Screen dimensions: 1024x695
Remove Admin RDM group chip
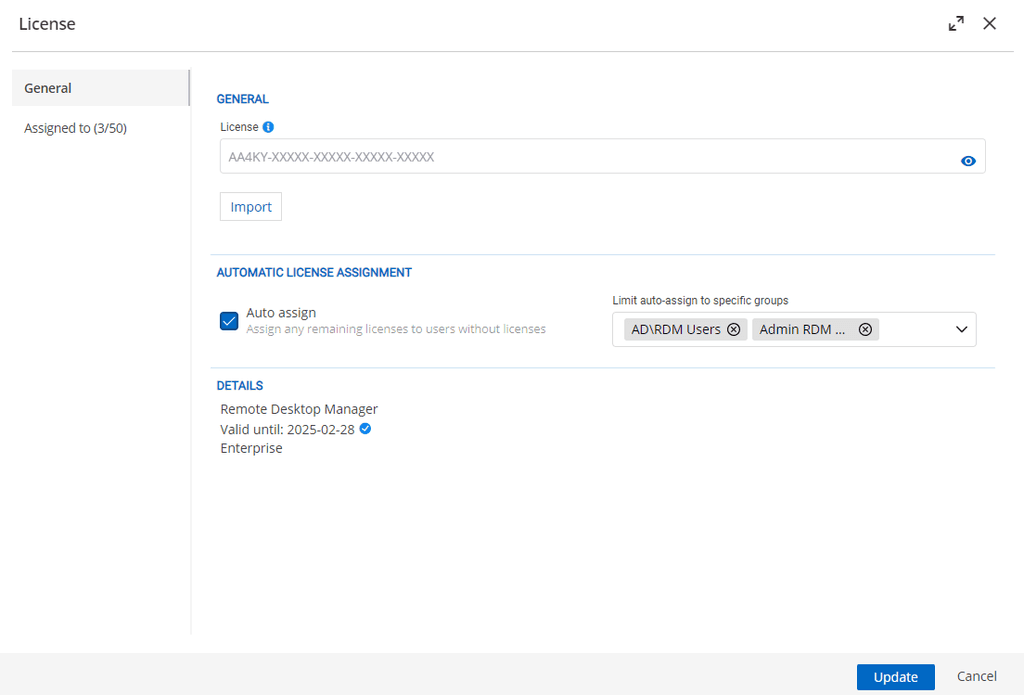coord(865,329)
